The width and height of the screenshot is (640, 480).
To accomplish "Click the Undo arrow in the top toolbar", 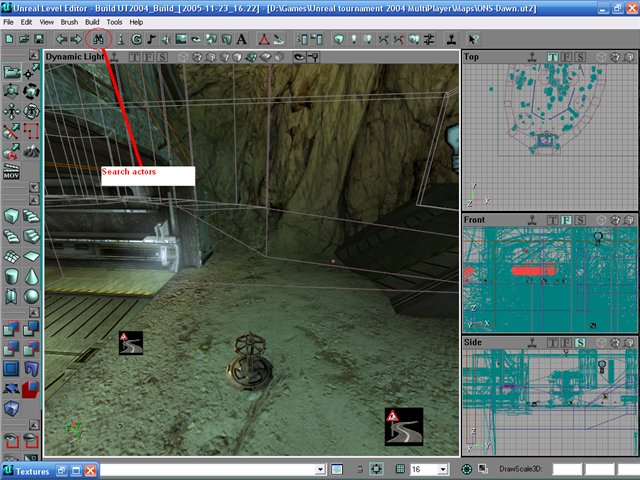I will [61, 39].
